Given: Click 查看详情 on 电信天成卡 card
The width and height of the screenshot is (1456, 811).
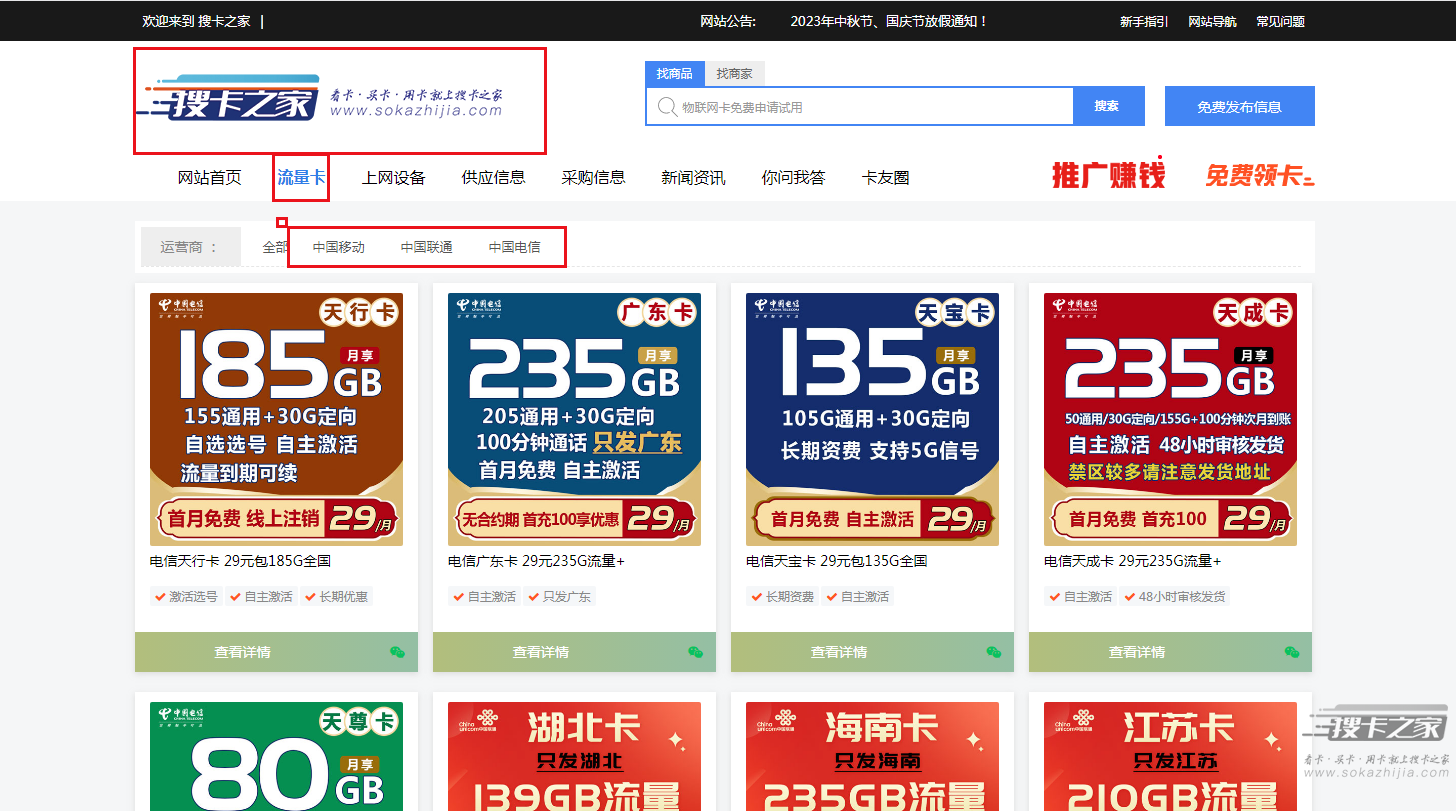Looking at the screenshot, I should pyautogui.click(x=1137, y=652).
